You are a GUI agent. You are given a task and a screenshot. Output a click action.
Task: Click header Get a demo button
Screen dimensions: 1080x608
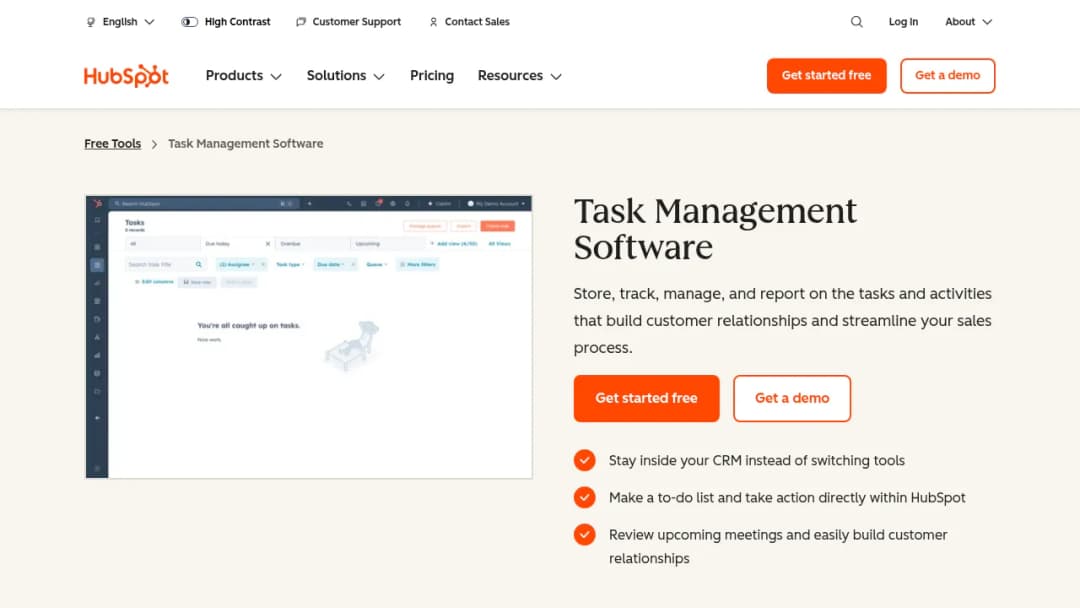click(947, 76)
